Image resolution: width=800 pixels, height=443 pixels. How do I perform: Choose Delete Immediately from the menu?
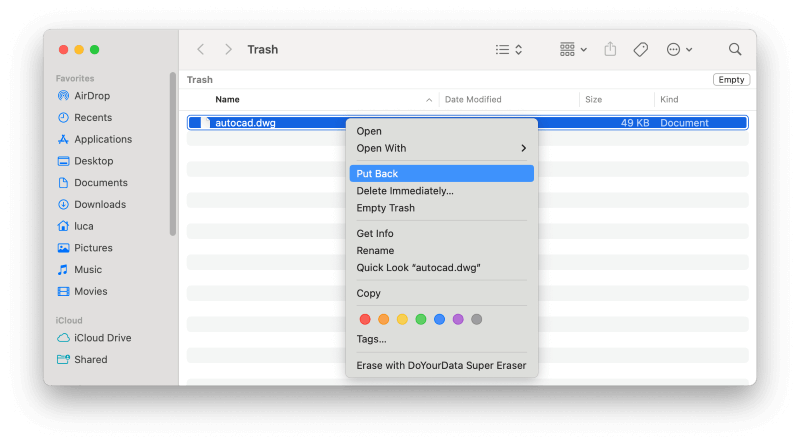click(x=442, y=191)
